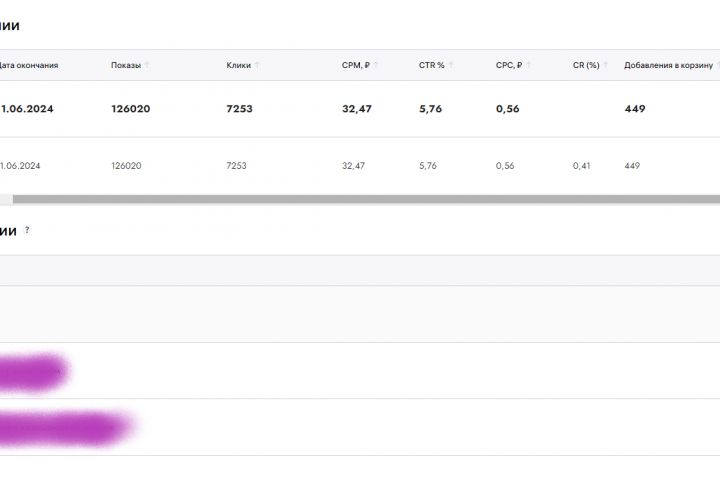720x480 pixels.
Task: Click the Дата окончания column header
Action: pyautogui.click(x=30, y=65)
